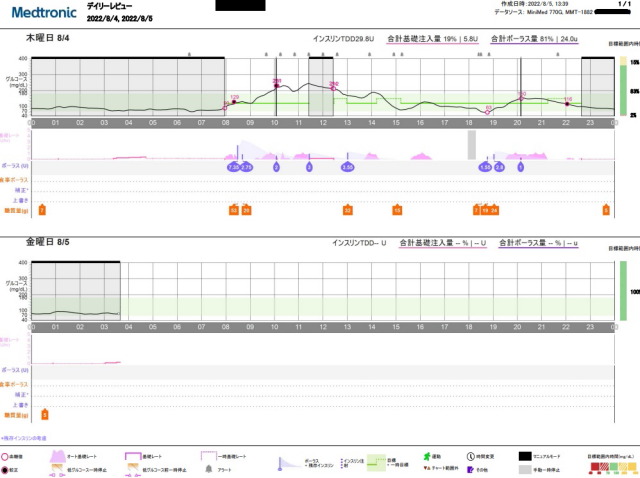Click the 3.55 U bolus marker
The height and width of the screenshot is (478, 640).
click(x=348, y=167)
